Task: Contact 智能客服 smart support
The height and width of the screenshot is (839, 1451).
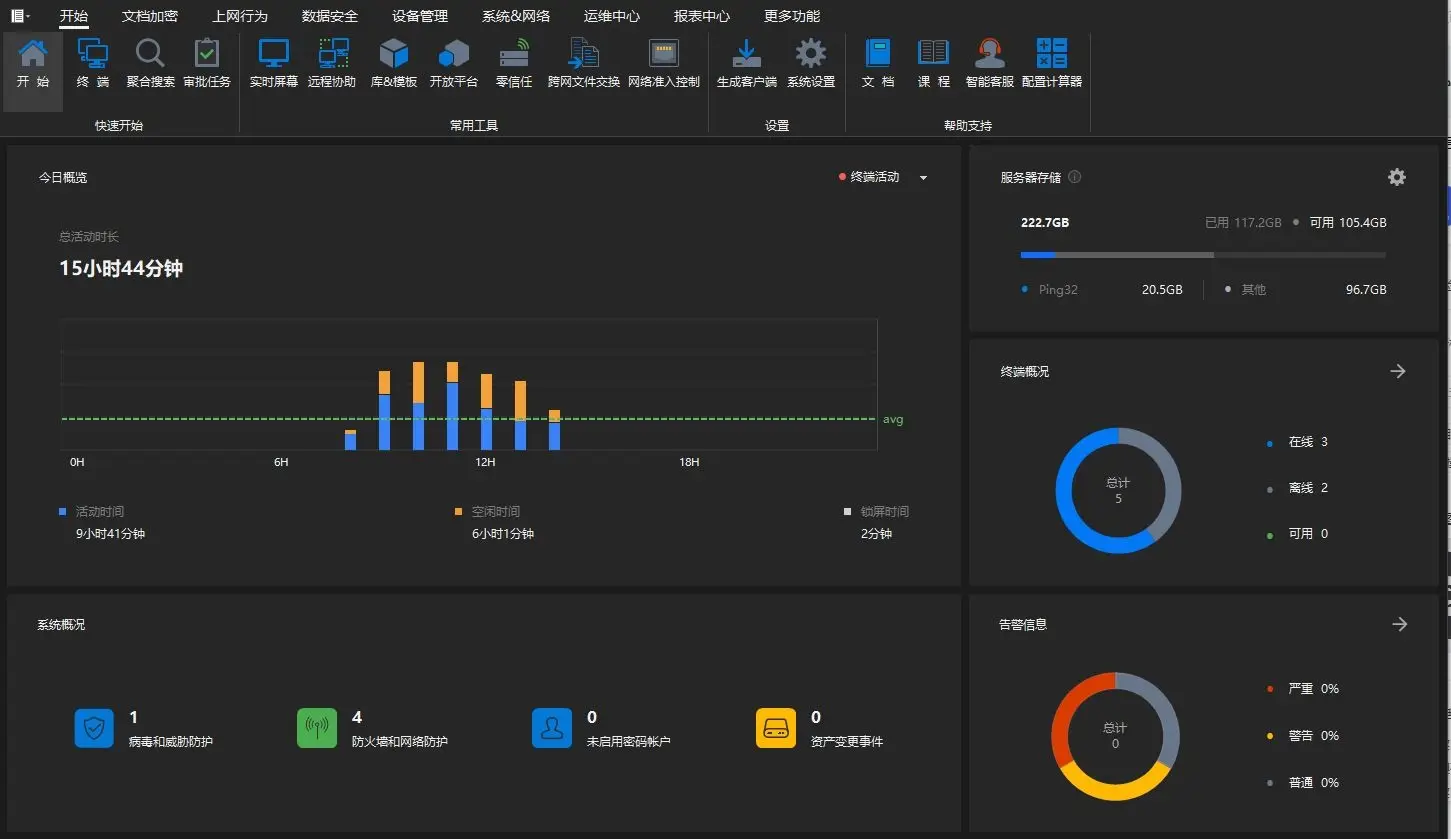Action: (x=989, y=63)
